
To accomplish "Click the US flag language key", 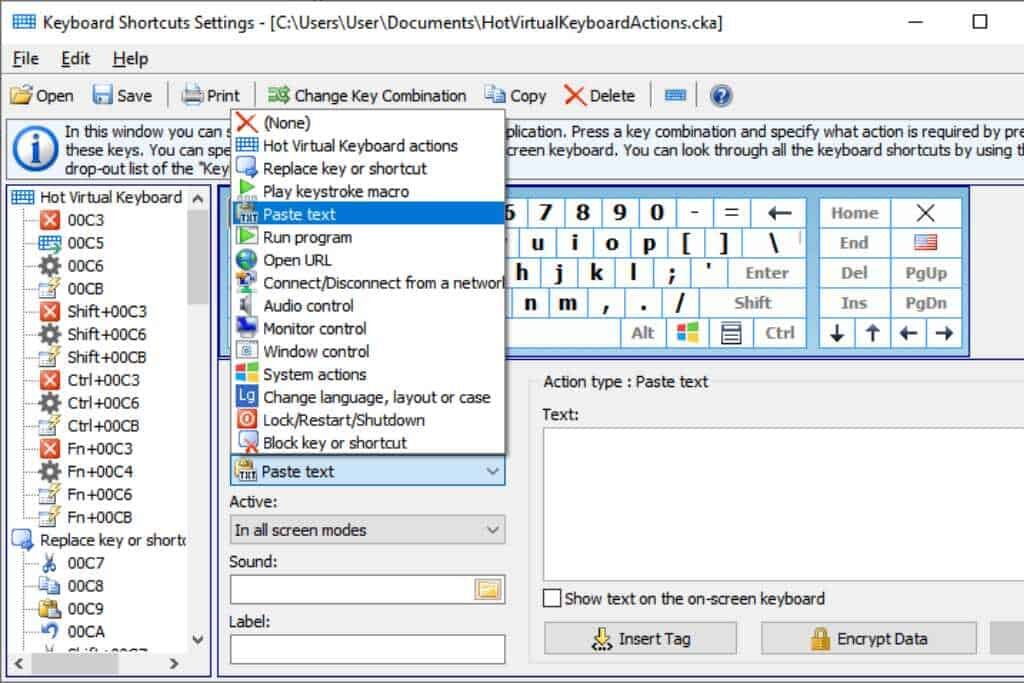I will click(925, 243).
